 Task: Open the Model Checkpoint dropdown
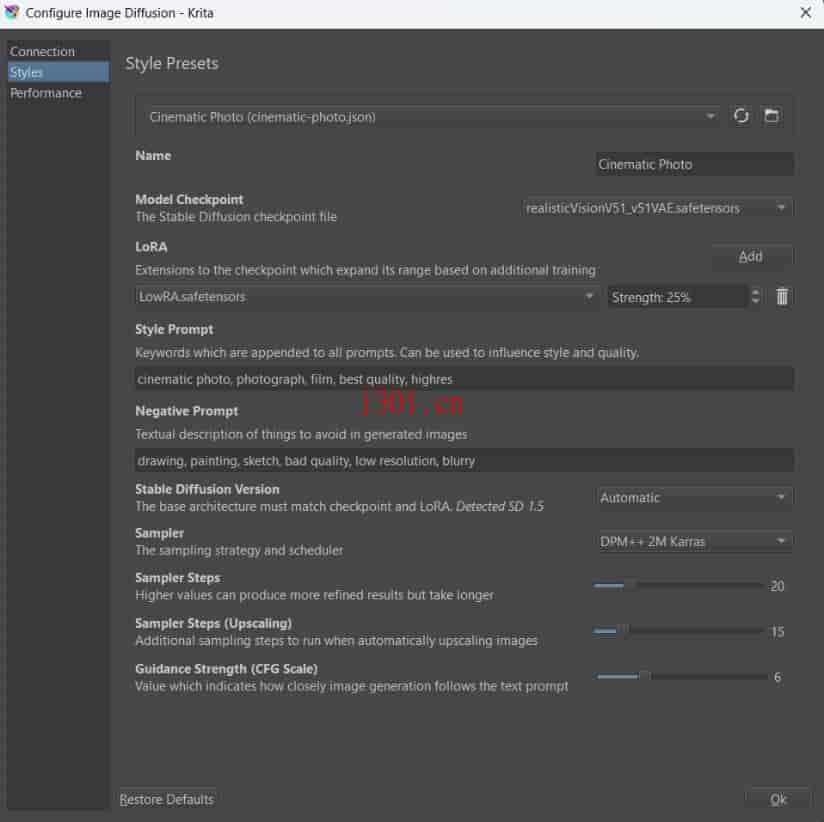[657, 208]
